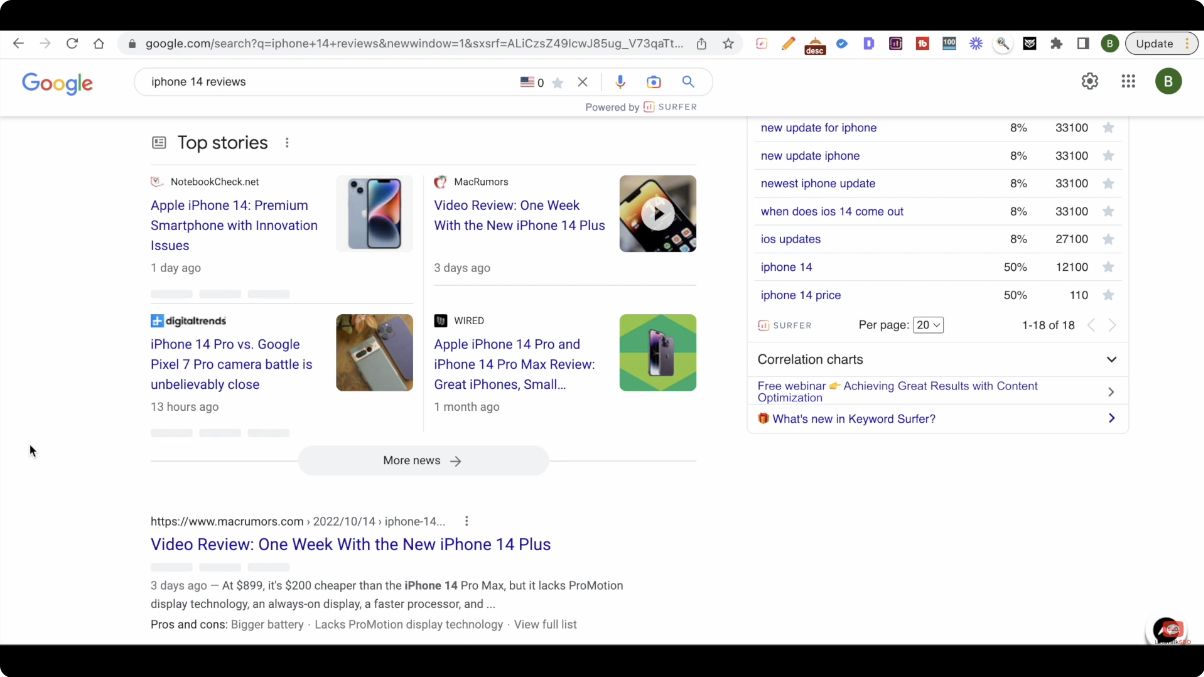Star the 'new update iphone' keyword
Screen dimensions: 1204x677
(x=1108, y=155)
